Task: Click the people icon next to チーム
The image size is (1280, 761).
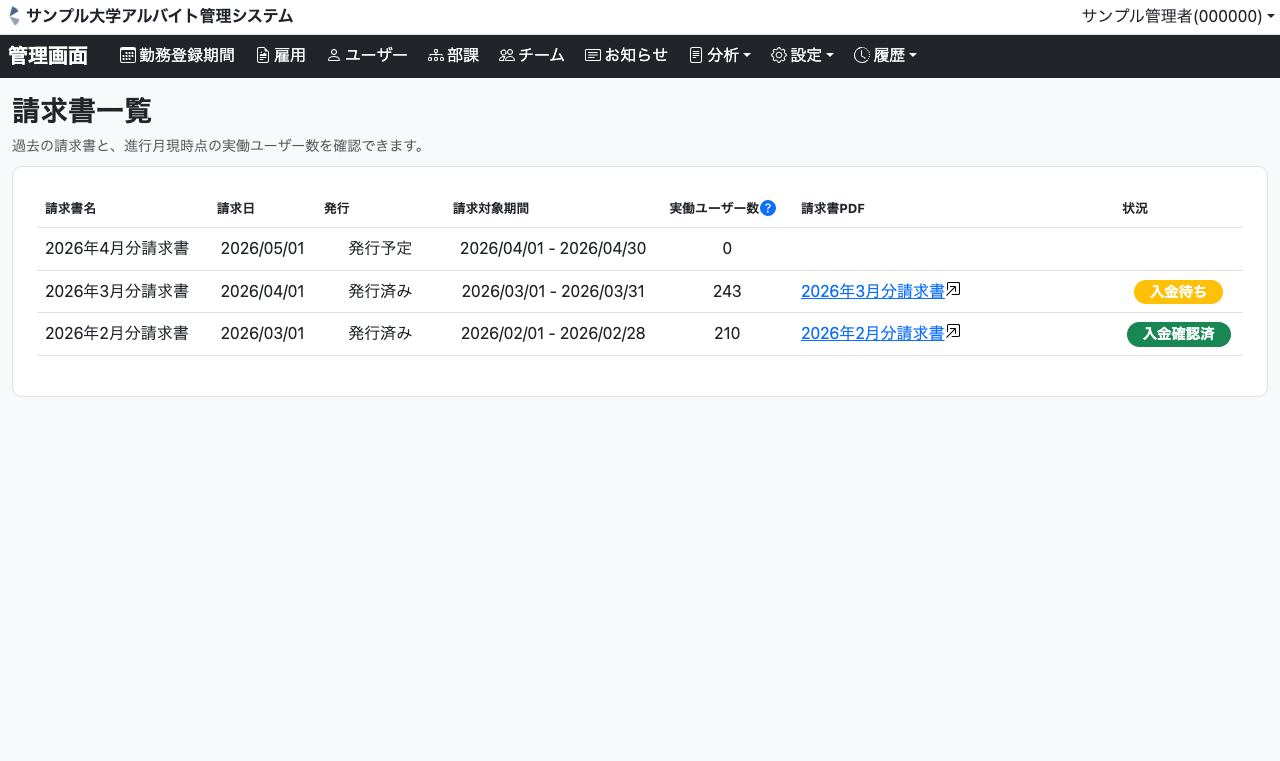Action: pyautogui.click(x=507, y=56)
